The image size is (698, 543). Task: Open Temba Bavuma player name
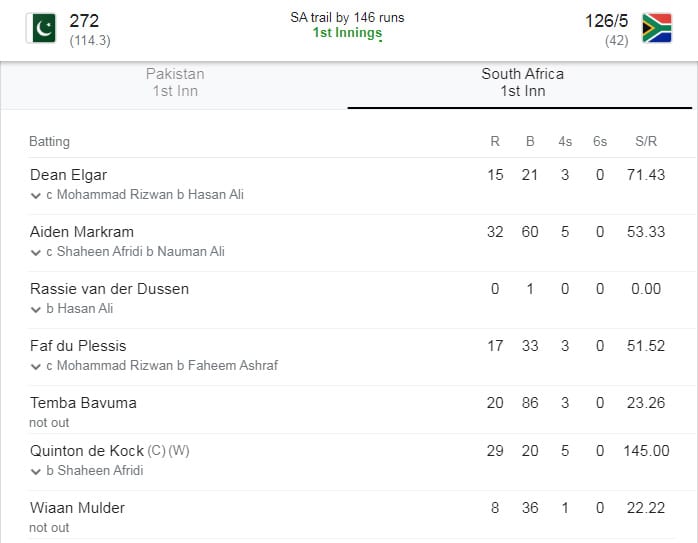[x=83, y=403]
